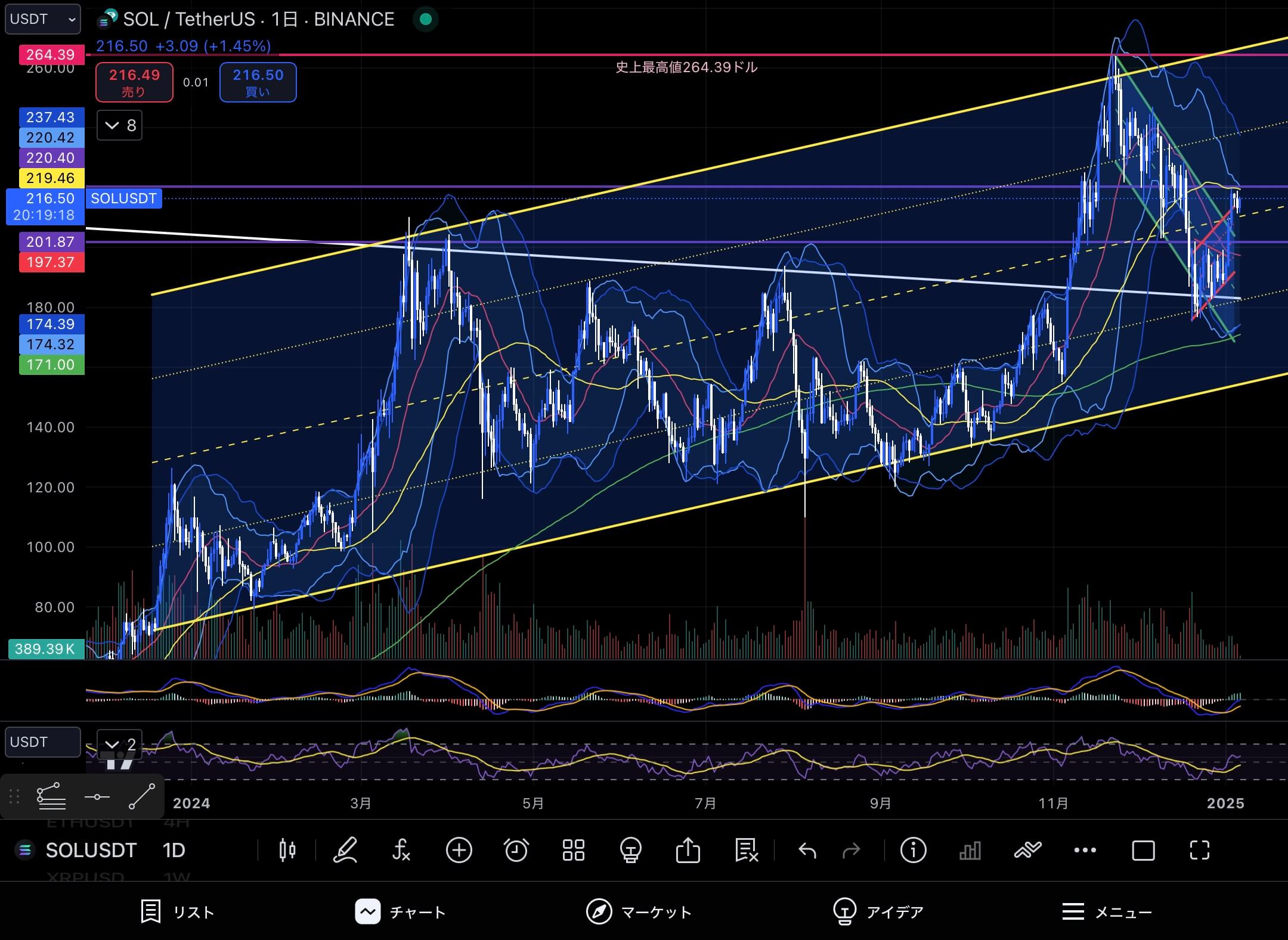This screenshot has width=1288, height=940.
Task: Click the 197.37 red price label
Action: point(51,262)
